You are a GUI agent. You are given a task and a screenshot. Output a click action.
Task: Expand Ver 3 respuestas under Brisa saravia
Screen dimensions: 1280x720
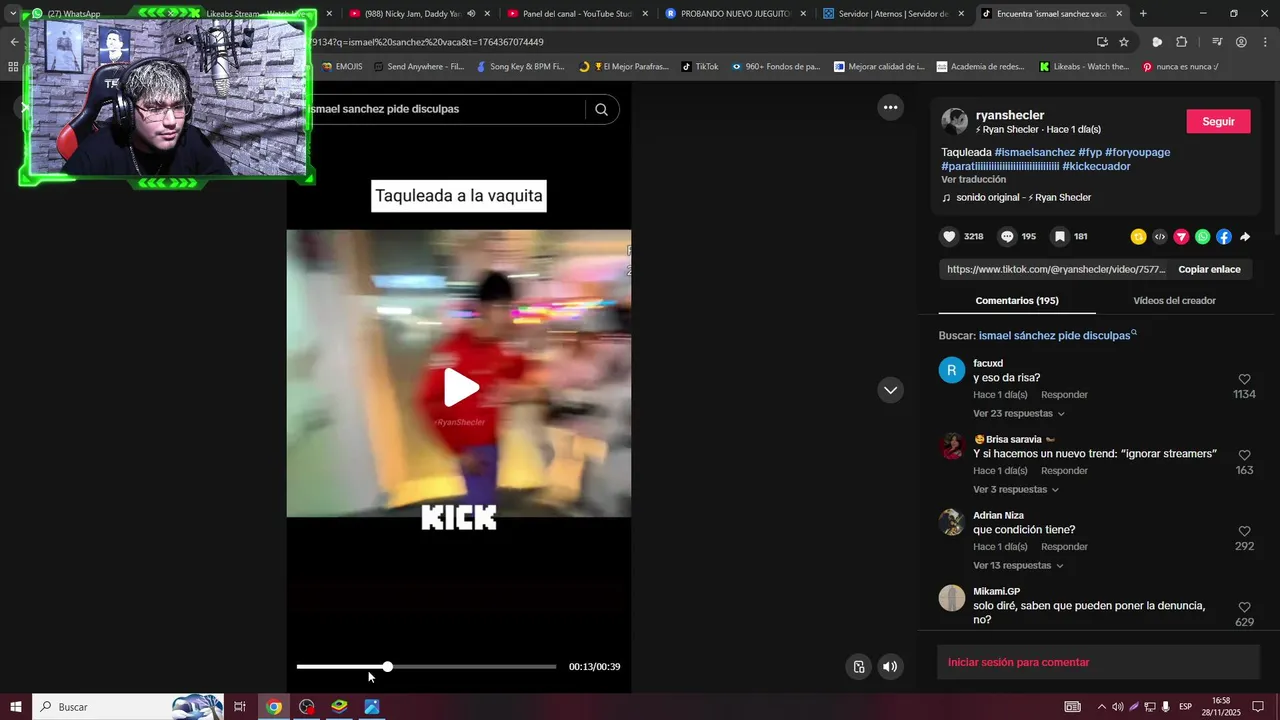point(1016,490)
